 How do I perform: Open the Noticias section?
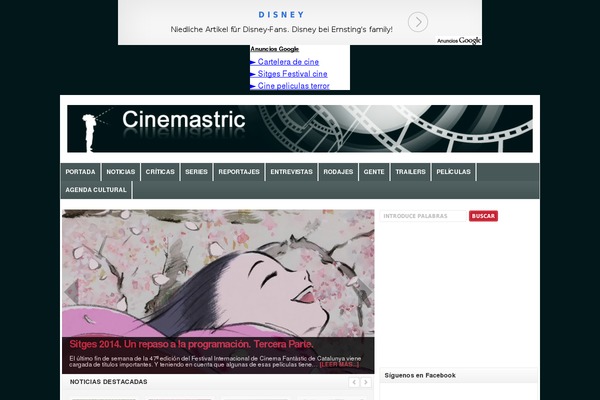pyautogui.click(x=121, y=172)
